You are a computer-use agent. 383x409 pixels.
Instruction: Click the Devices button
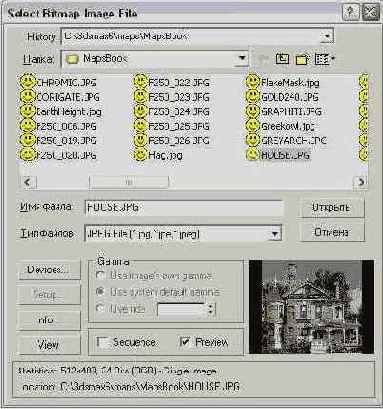click(49, 269)
